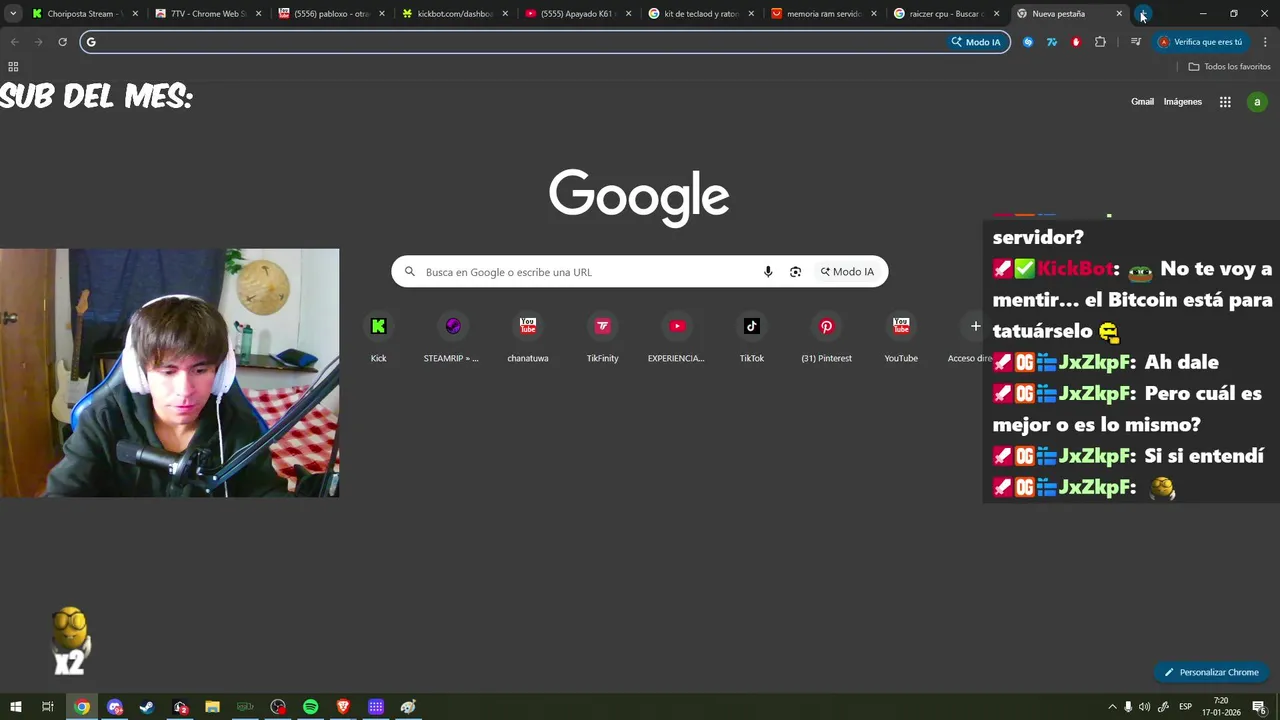
Task: Close the Nueva pestaña tab
Action: click(1119, 14)
